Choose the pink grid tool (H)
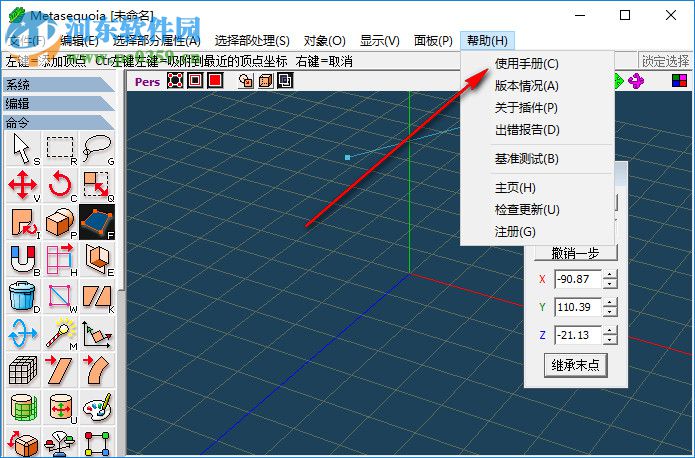Screen dimensions: 695x458 coord(60,259)
